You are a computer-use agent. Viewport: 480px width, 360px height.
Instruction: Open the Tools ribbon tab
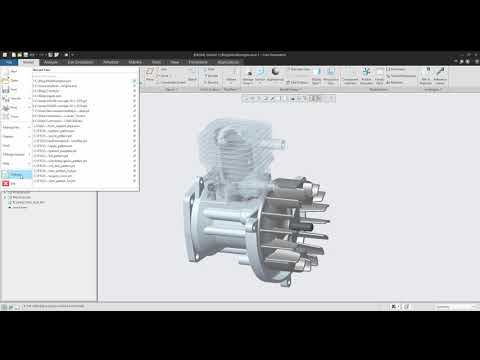point(156,62)
